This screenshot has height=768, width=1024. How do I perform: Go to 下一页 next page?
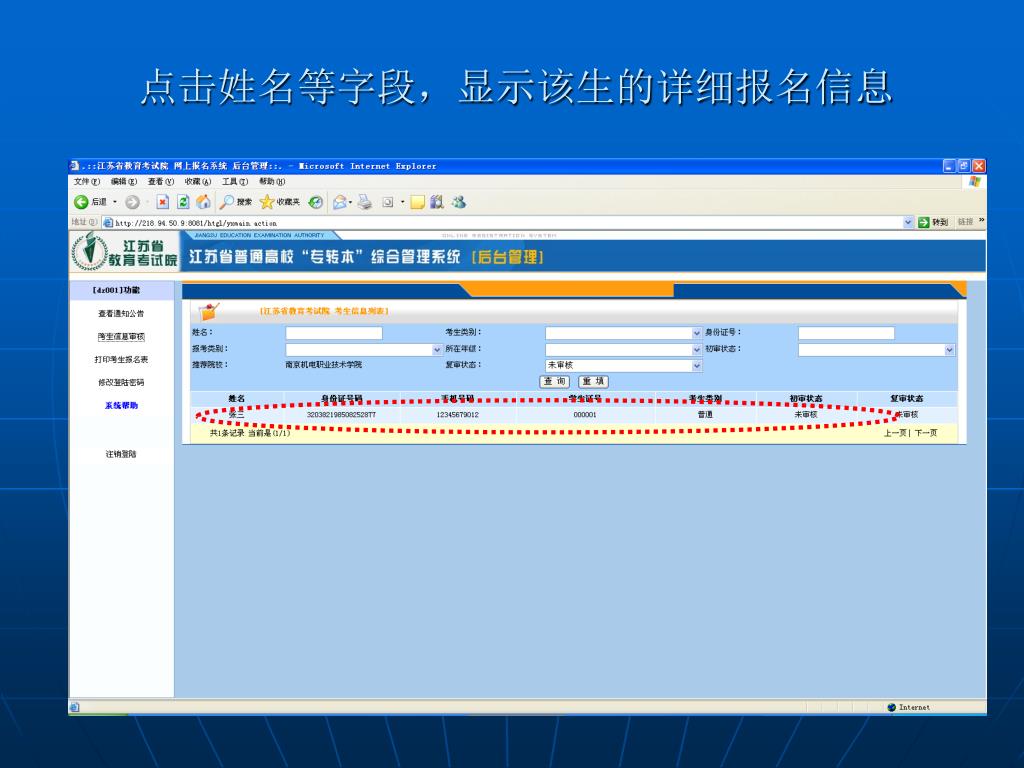pyautogui.click(x=925, y=433)
